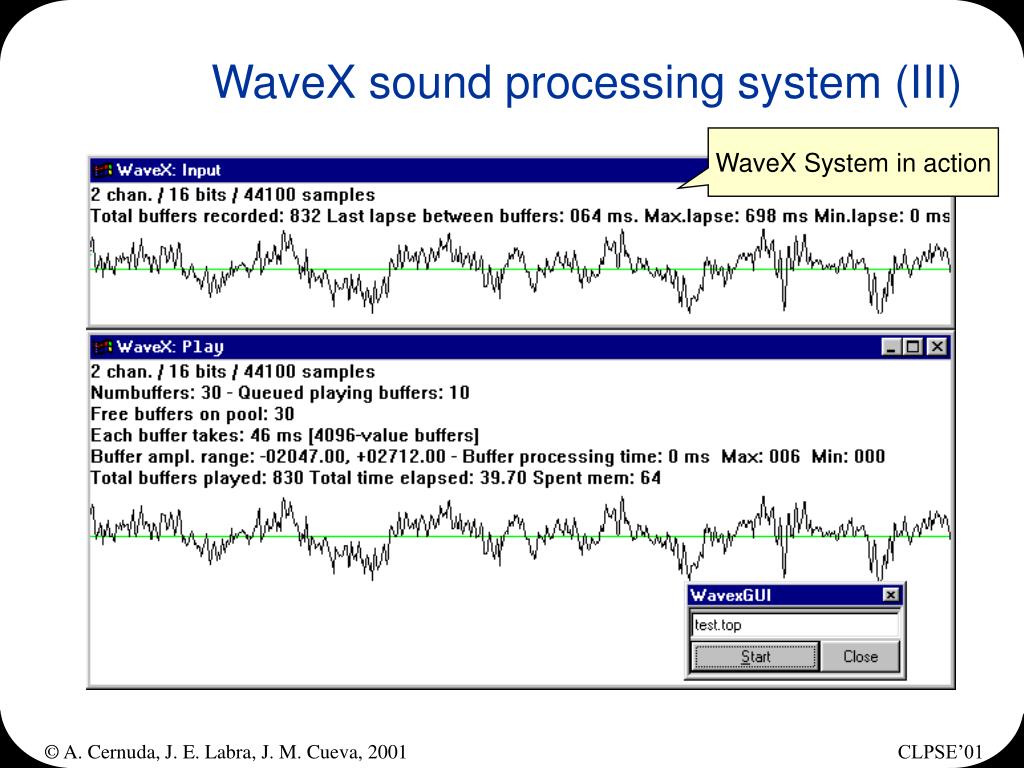
Task: Click the Close button in WavexGUI
Action: pos(860,656)
